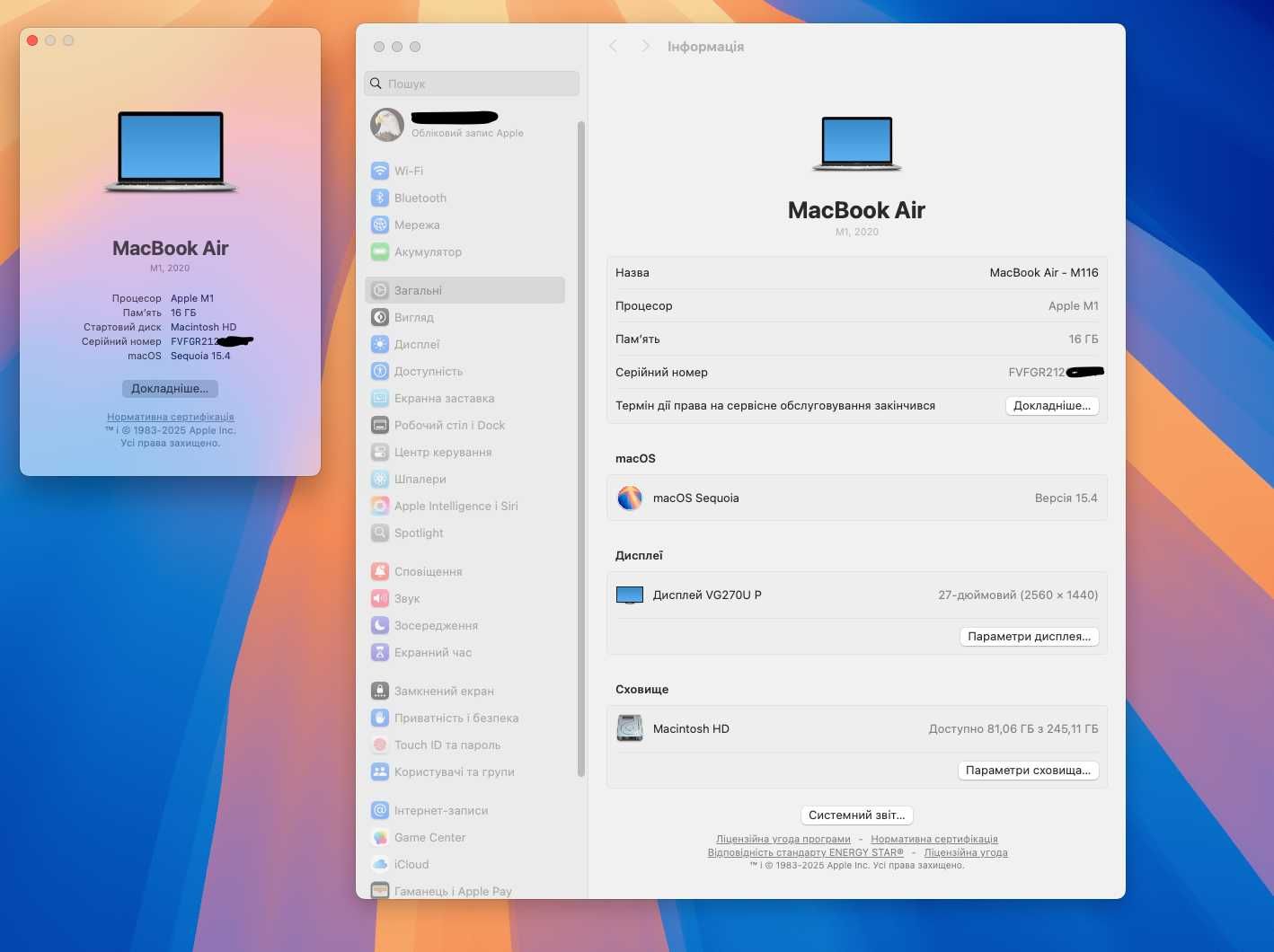Screen dimensions: 1274x952
Task: Click the MacBook Air - M116 name value
Action: [1044, 272]
